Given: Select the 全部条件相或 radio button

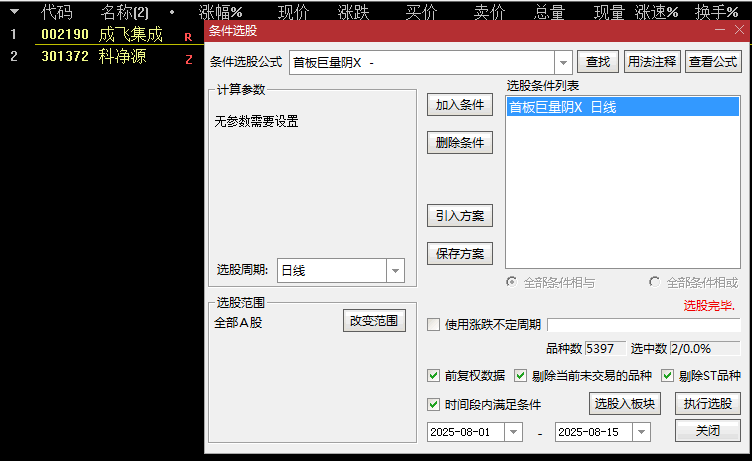Looking at the screenshot, I should tap(654, 282).
